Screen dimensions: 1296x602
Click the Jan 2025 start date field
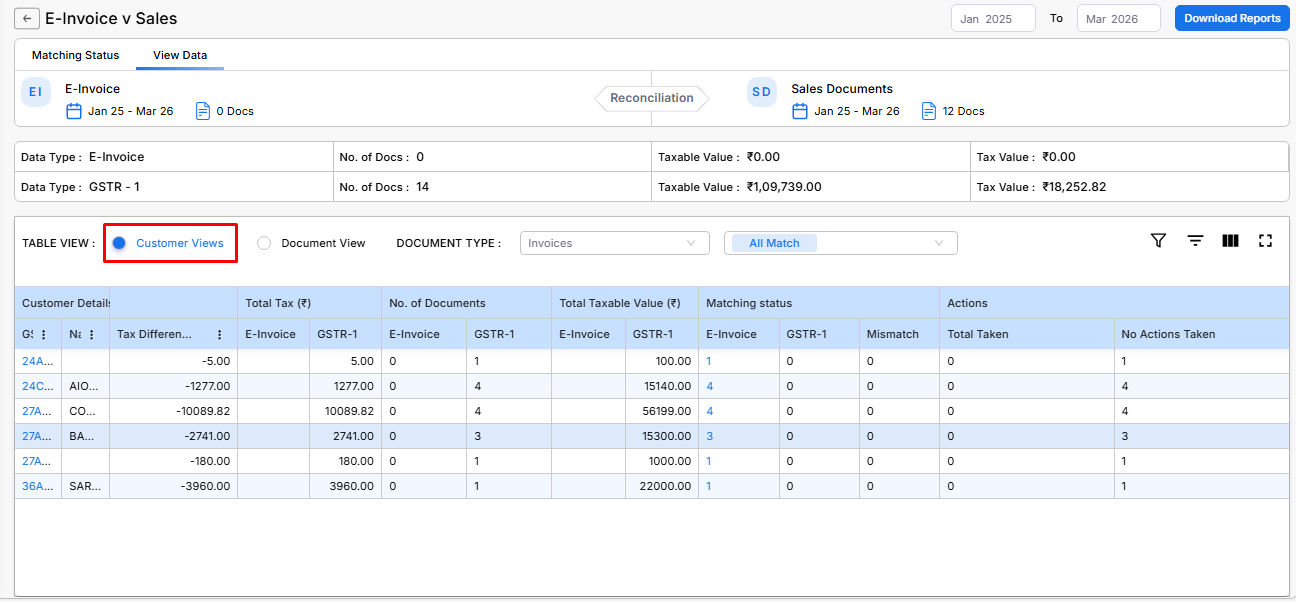coord(992,19)
